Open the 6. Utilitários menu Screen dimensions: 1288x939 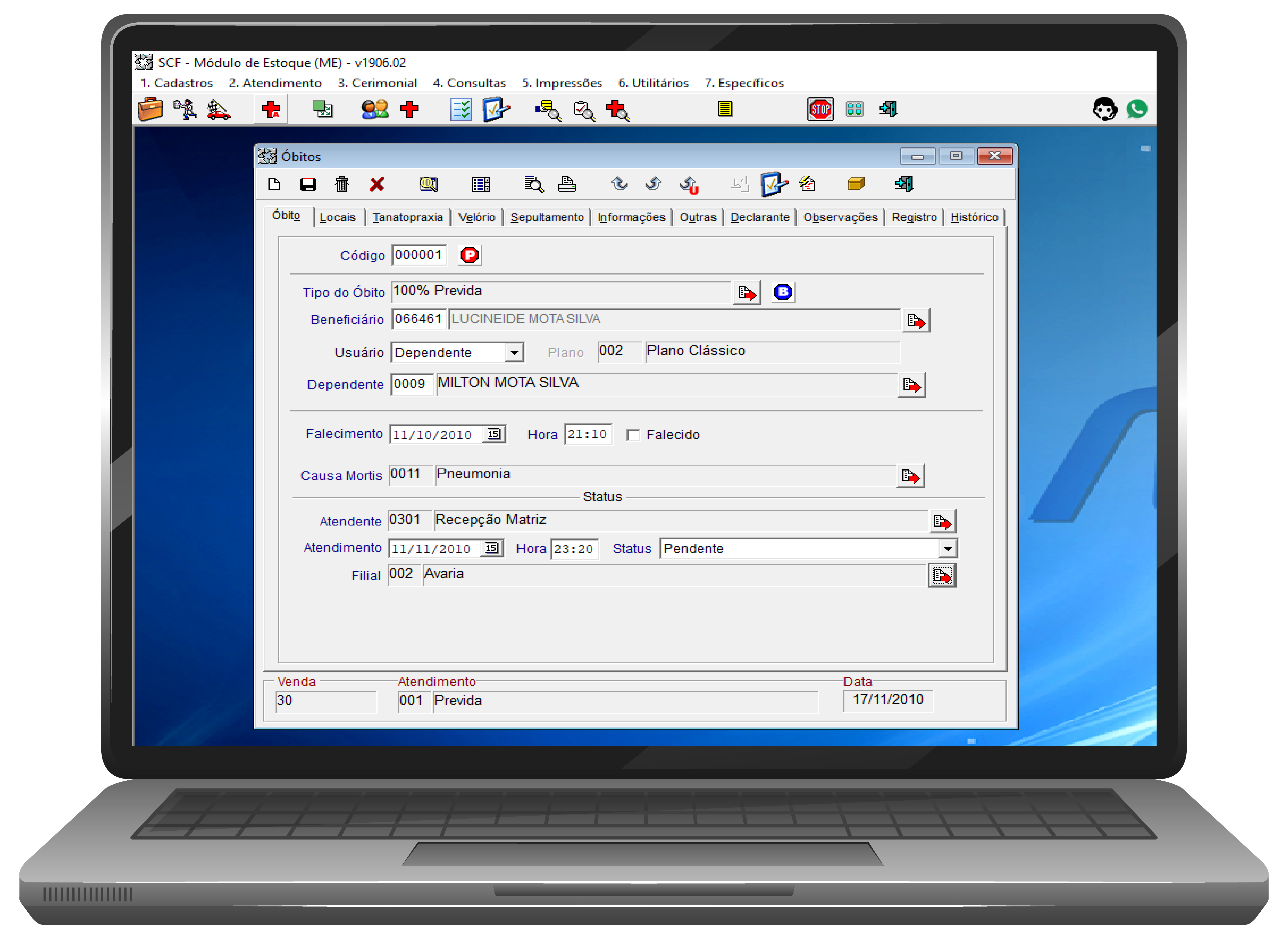click(653, 83)
